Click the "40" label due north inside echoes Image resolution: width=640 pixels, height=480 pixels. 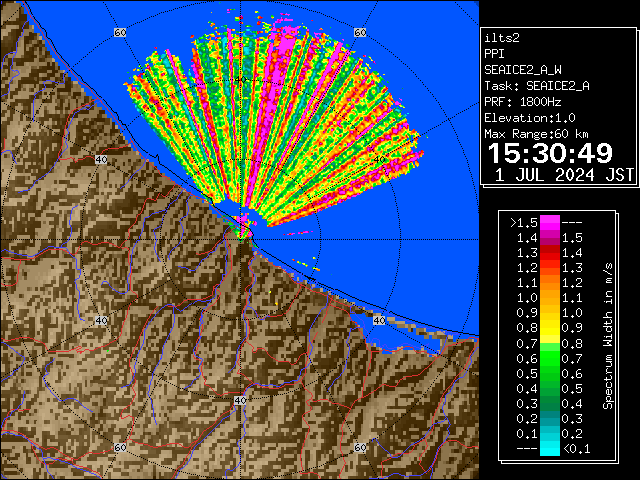point(241,80)
